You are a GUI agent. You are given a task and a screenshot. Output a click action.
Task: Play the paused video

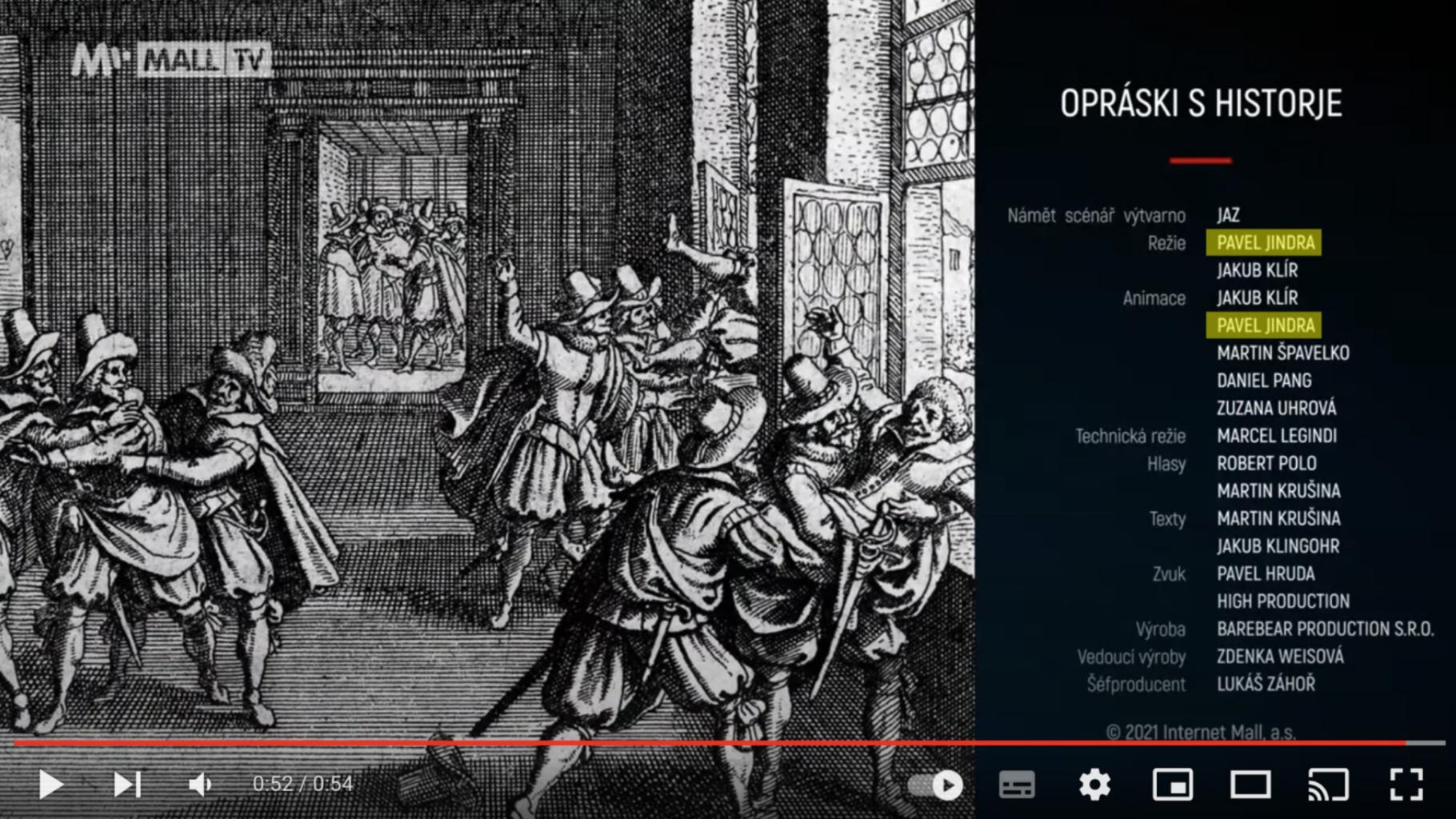[x=50, y=785]
